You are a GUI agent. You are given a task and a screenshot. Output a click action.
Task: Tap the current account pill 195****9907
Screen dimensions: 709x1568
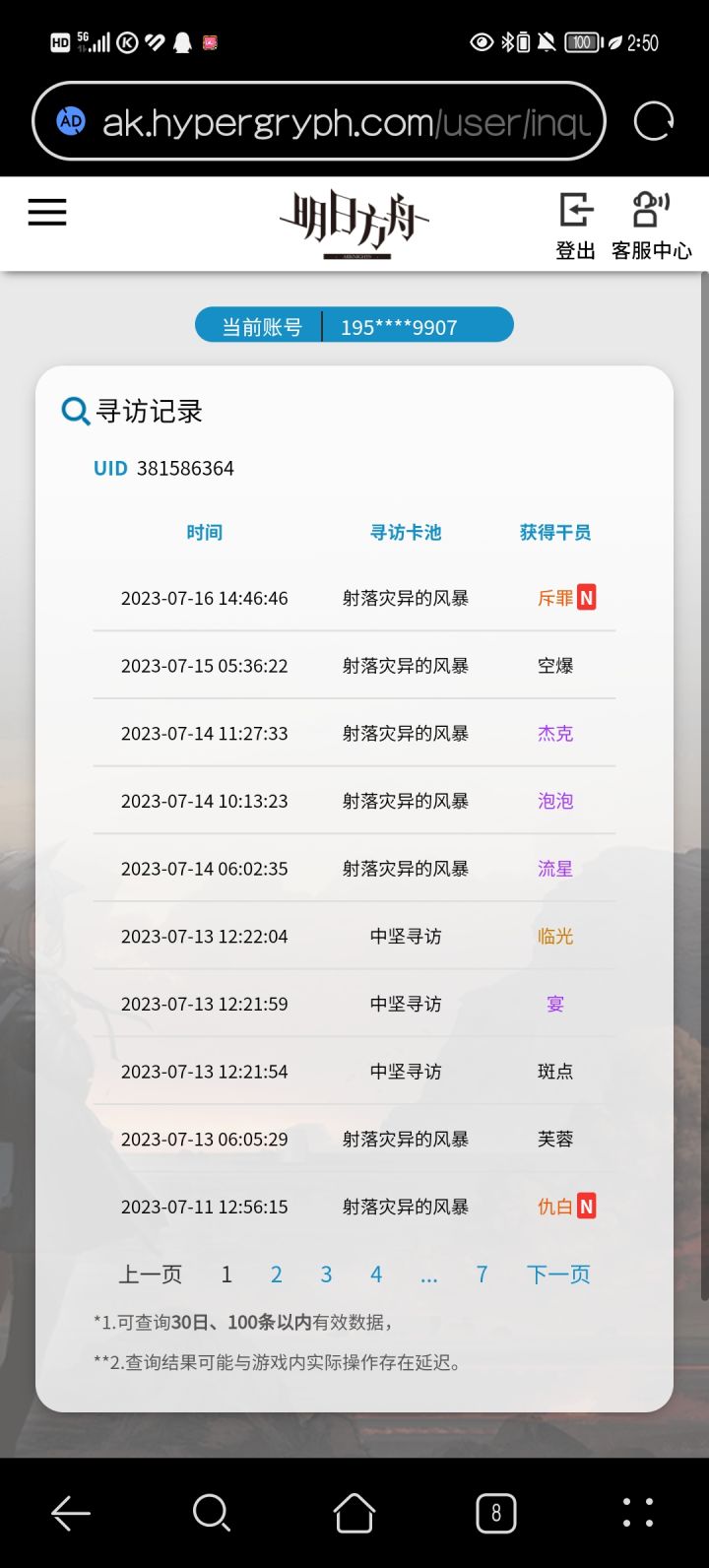click(x=354, y=325)
